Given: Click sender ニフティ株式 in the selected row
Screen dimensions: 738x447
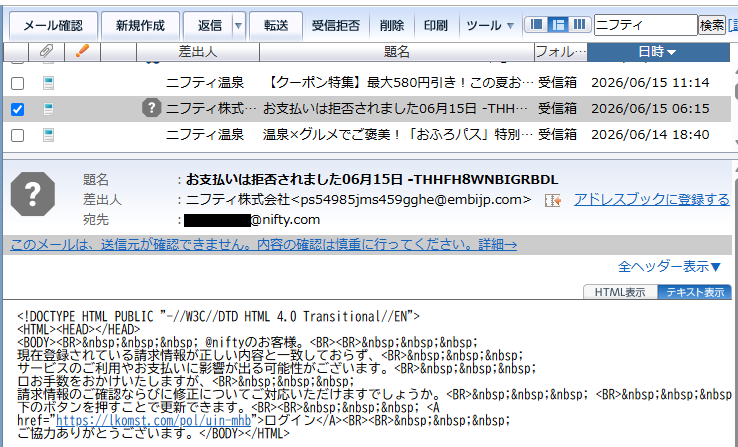Looking at the screenshot, I should (211, 109).
